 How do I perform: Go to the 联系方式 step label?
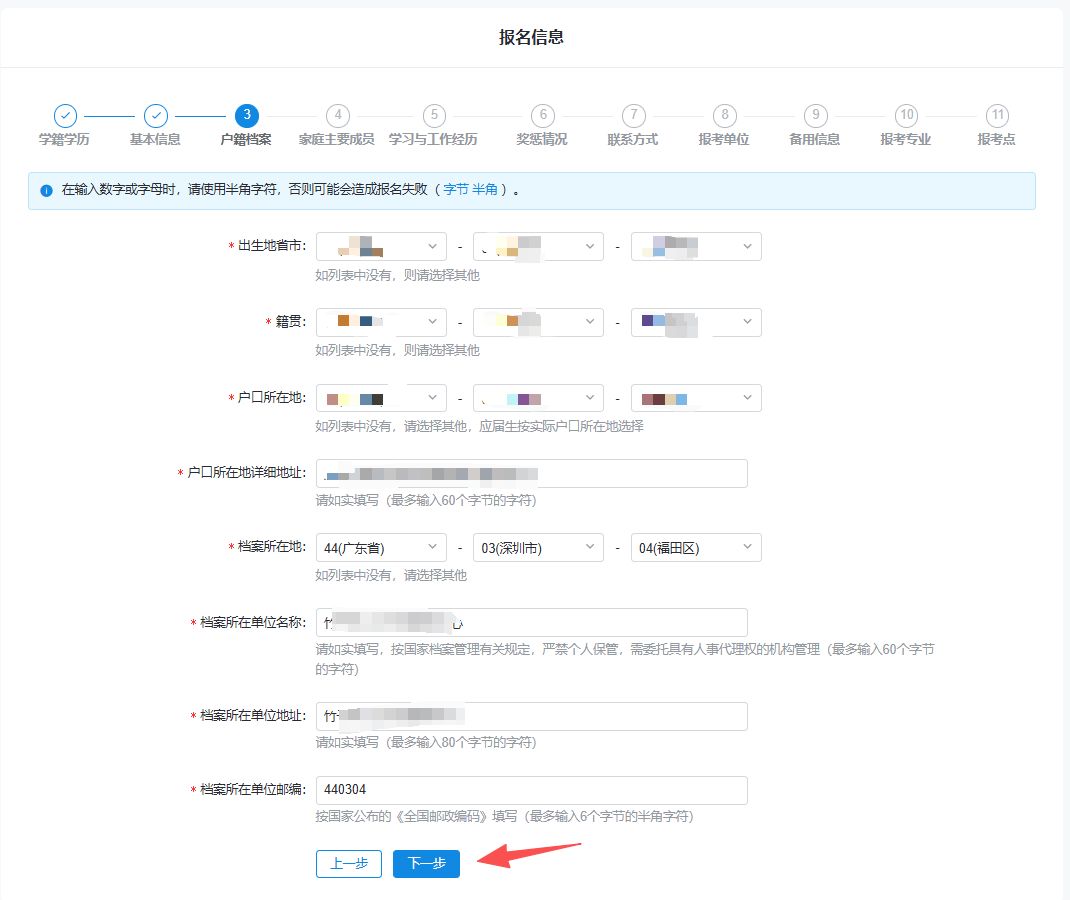[633, 139]
